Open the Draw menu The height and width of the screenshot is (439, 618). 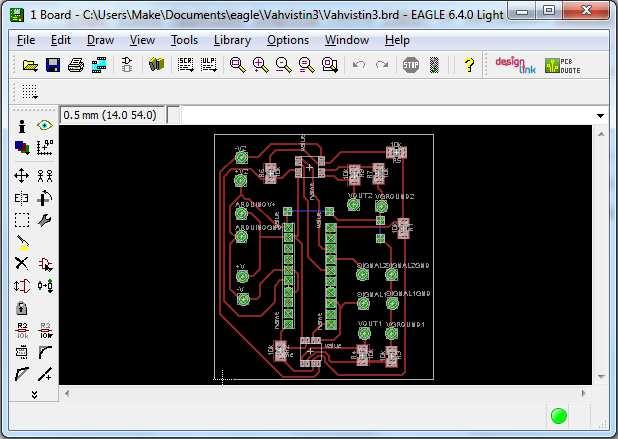[x=100, y=40]
